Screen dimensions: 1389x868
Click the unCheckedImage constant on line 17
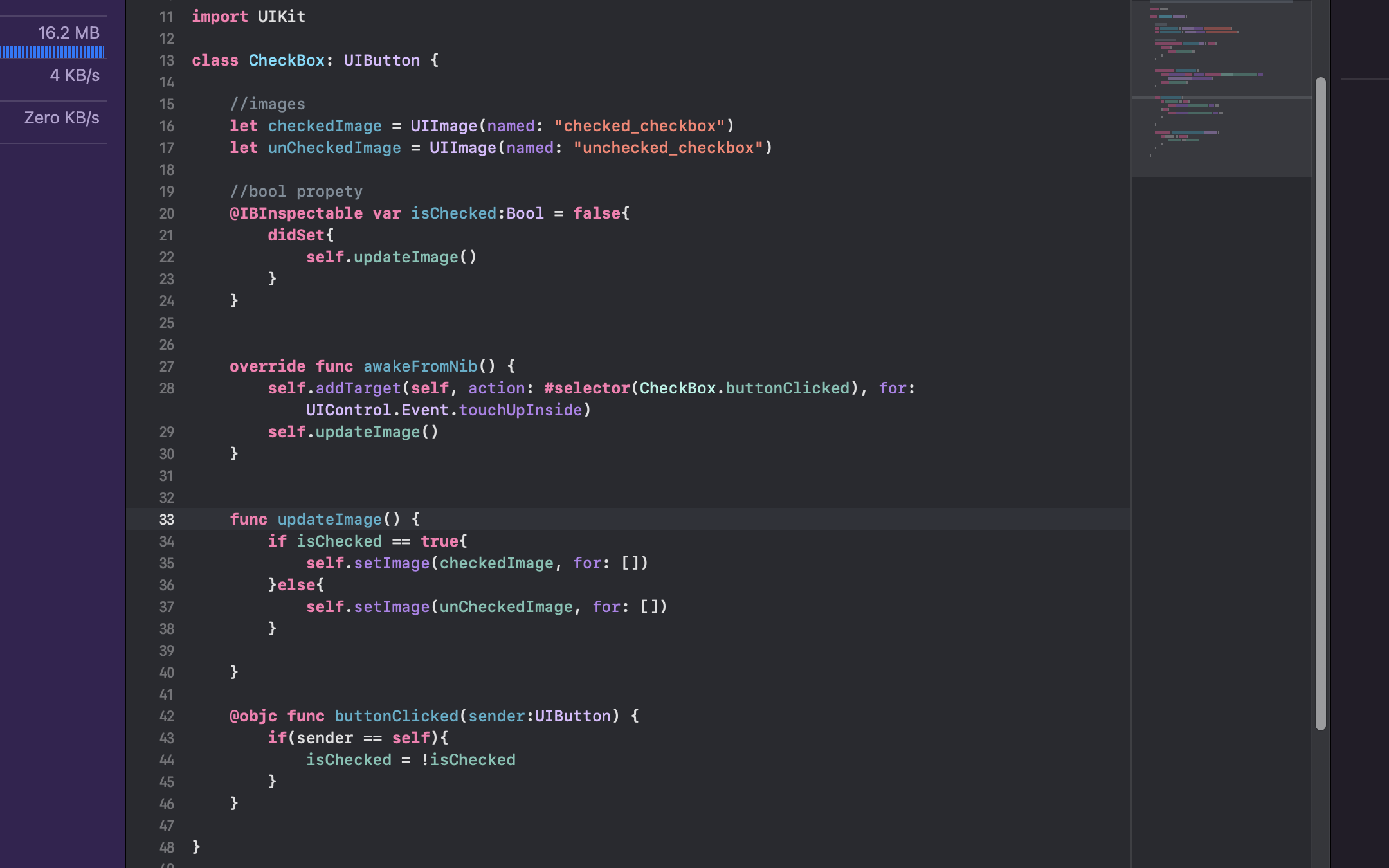click(x=334, y=148)
